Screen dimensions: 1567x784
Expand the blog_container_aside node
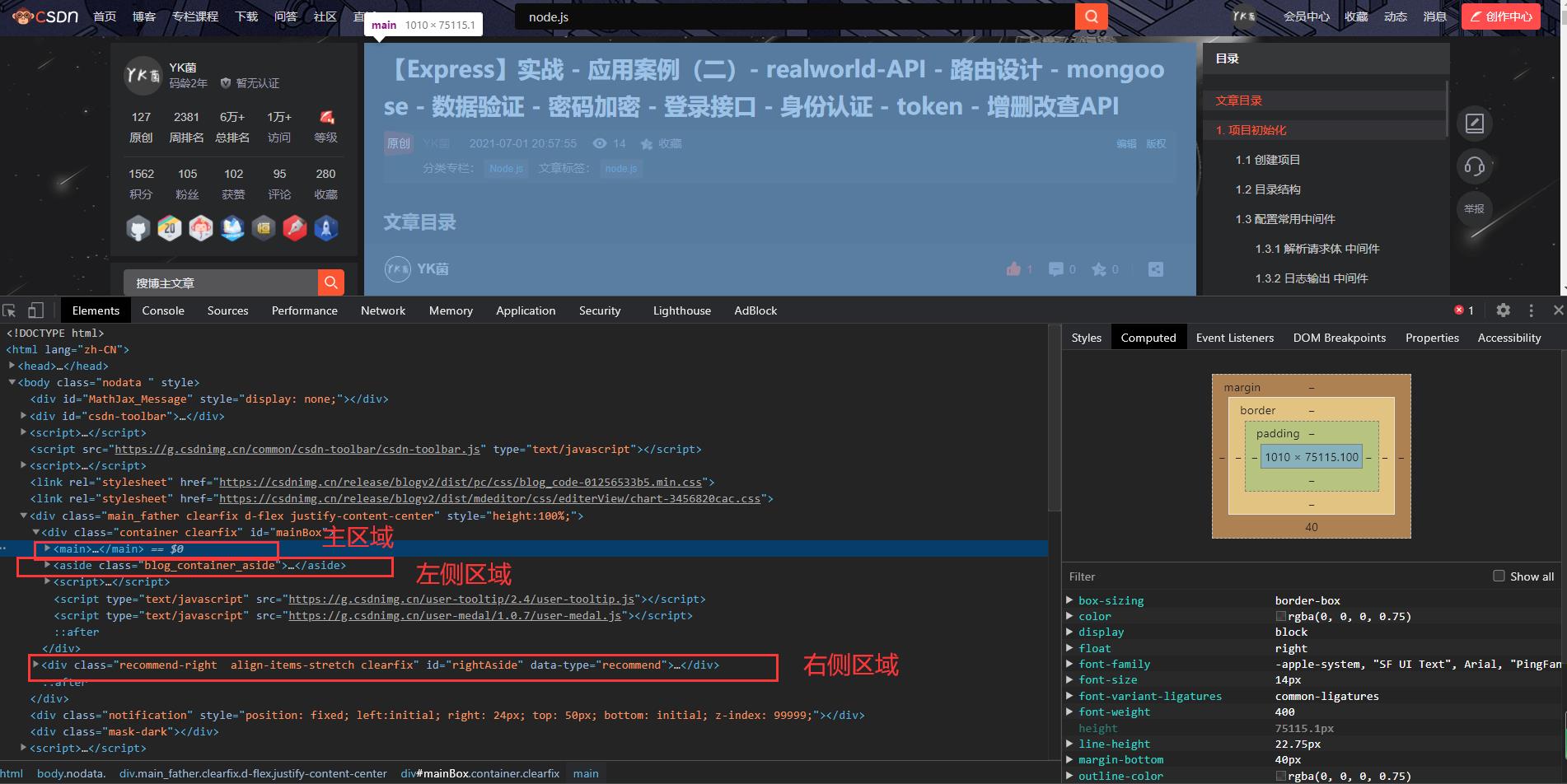coord(47,565)
